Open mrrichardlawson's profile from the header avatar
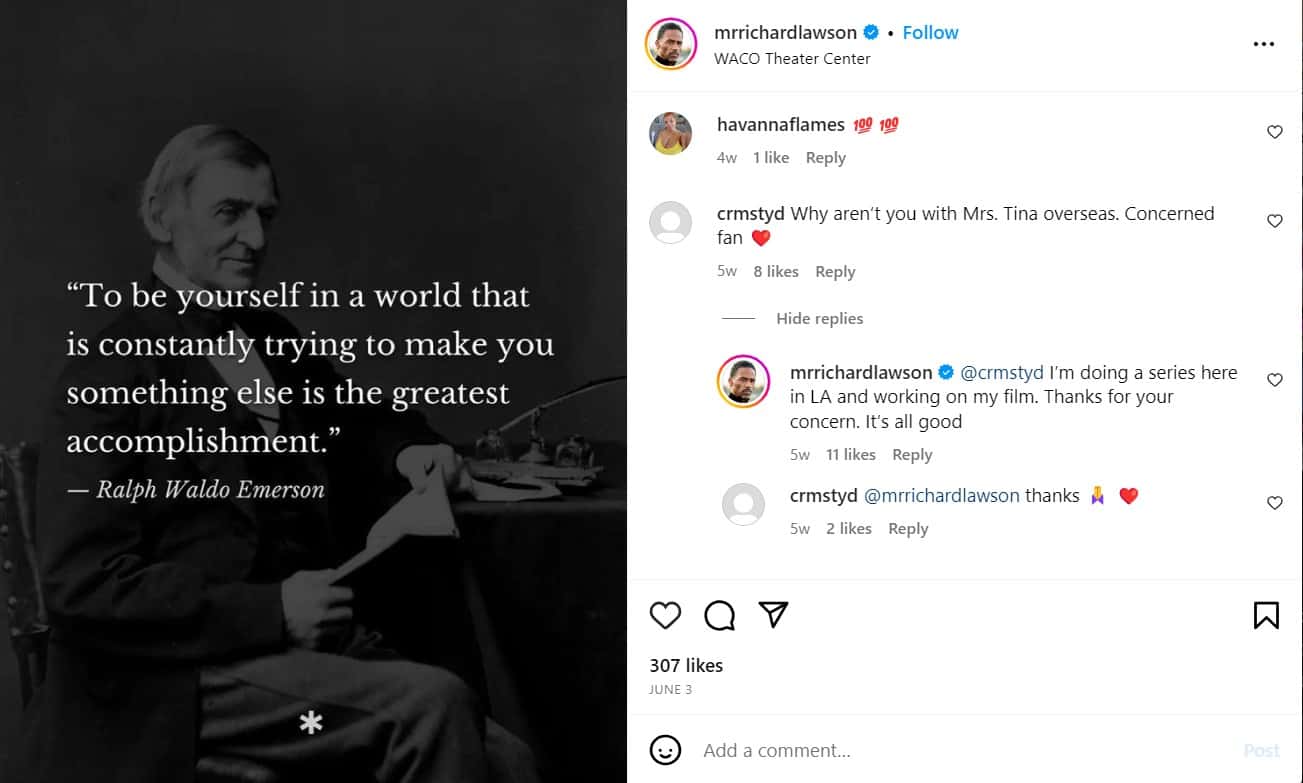This screenshot has height=783, width=1303. click(670, 44)
